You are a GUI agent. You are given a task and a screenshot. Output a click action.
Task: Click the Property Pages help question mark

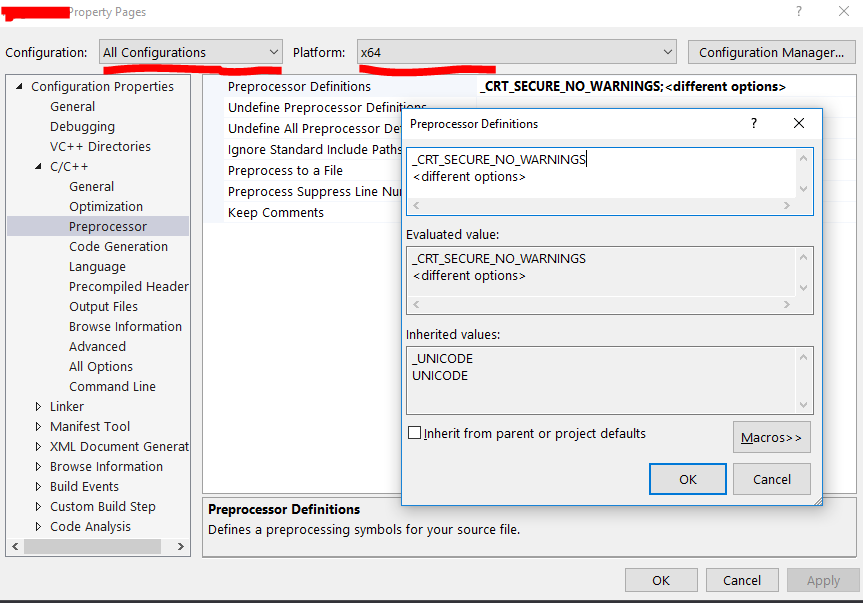pyautogui.click(x=799, y=12)
